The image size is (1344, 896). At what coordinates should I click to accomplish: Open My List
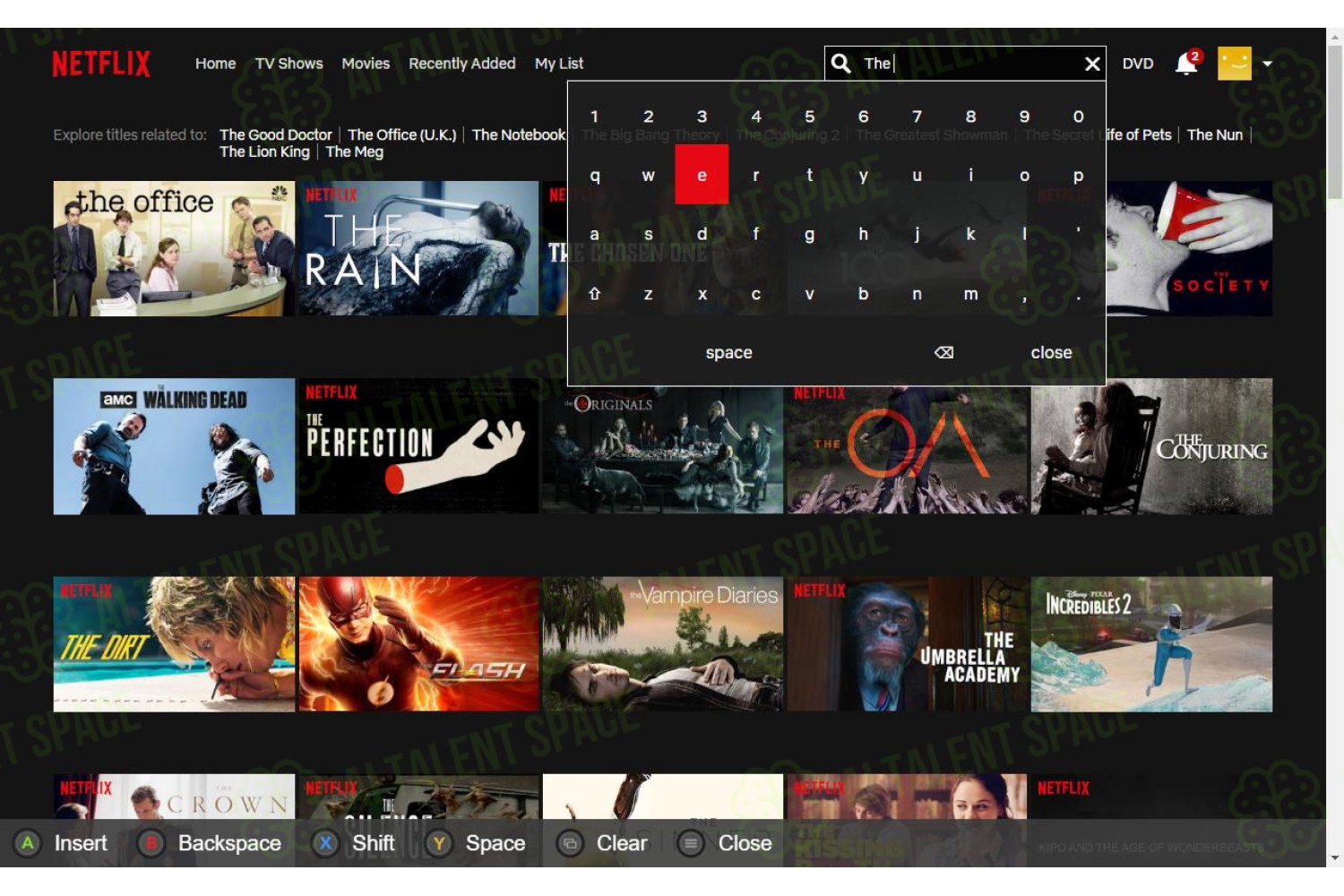tap(559, 64)
